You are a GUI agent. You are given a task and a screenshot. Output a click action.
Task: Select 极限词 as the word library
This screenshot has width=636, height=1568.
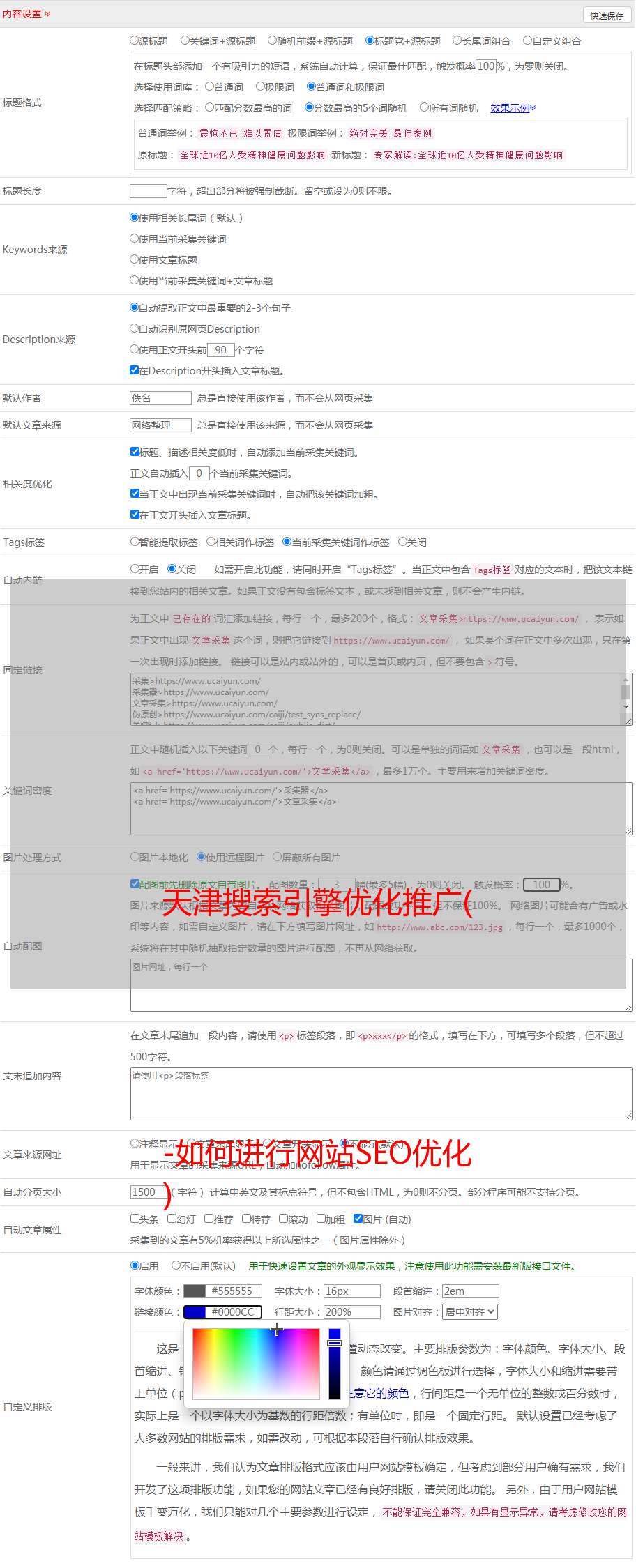260,86
